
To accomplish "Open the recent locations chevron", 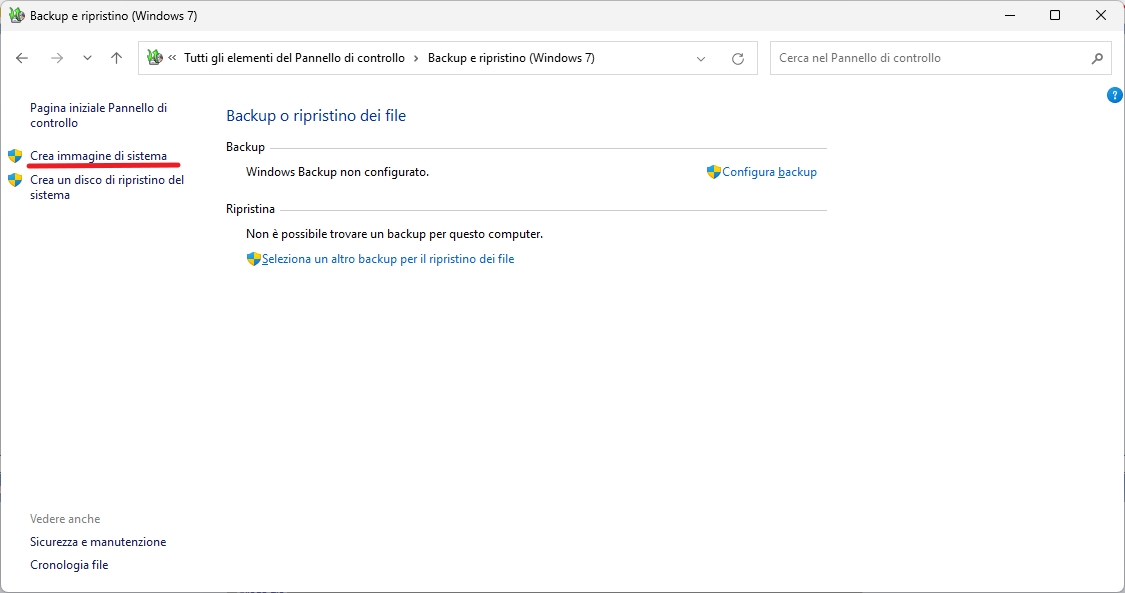I will pyautogui.click(x=87, y=58).
